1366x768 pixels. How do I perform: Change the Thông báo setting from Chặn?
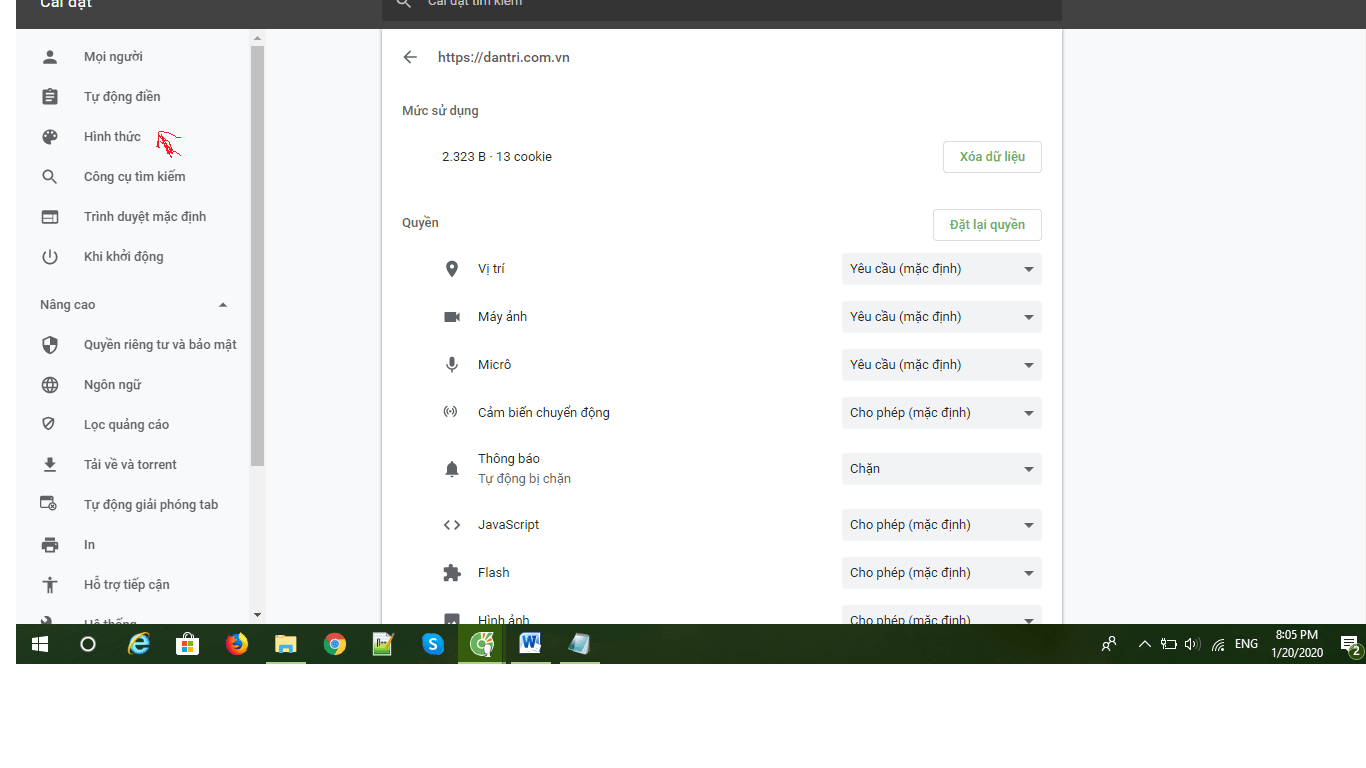click(941, 469)
